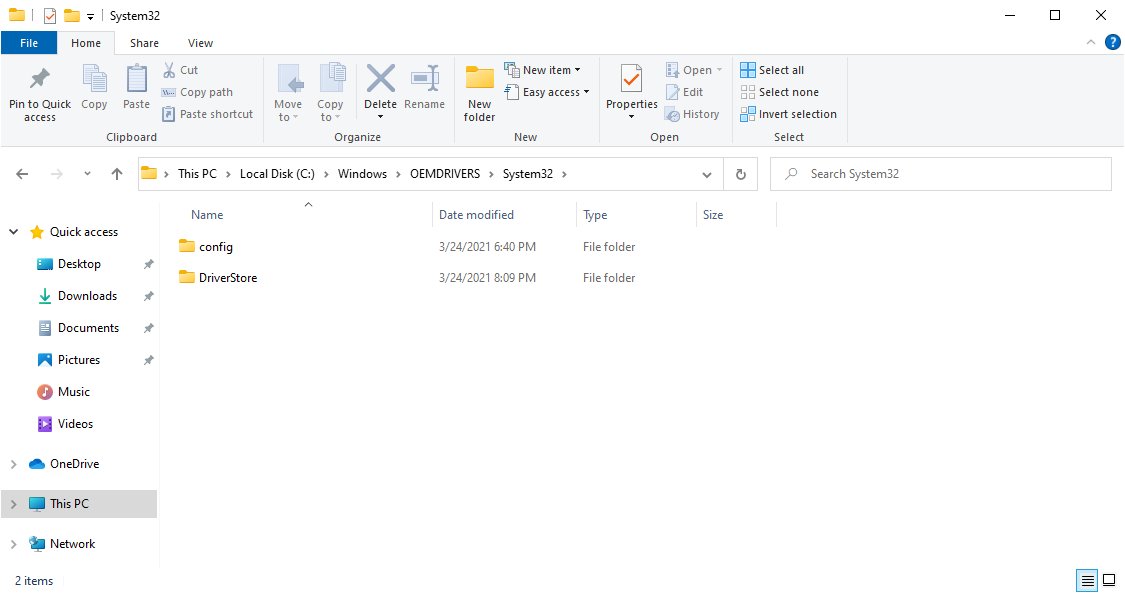1125x593 pixels.
Task: Open Videos in navigation pane
Action: click(75, 424)
